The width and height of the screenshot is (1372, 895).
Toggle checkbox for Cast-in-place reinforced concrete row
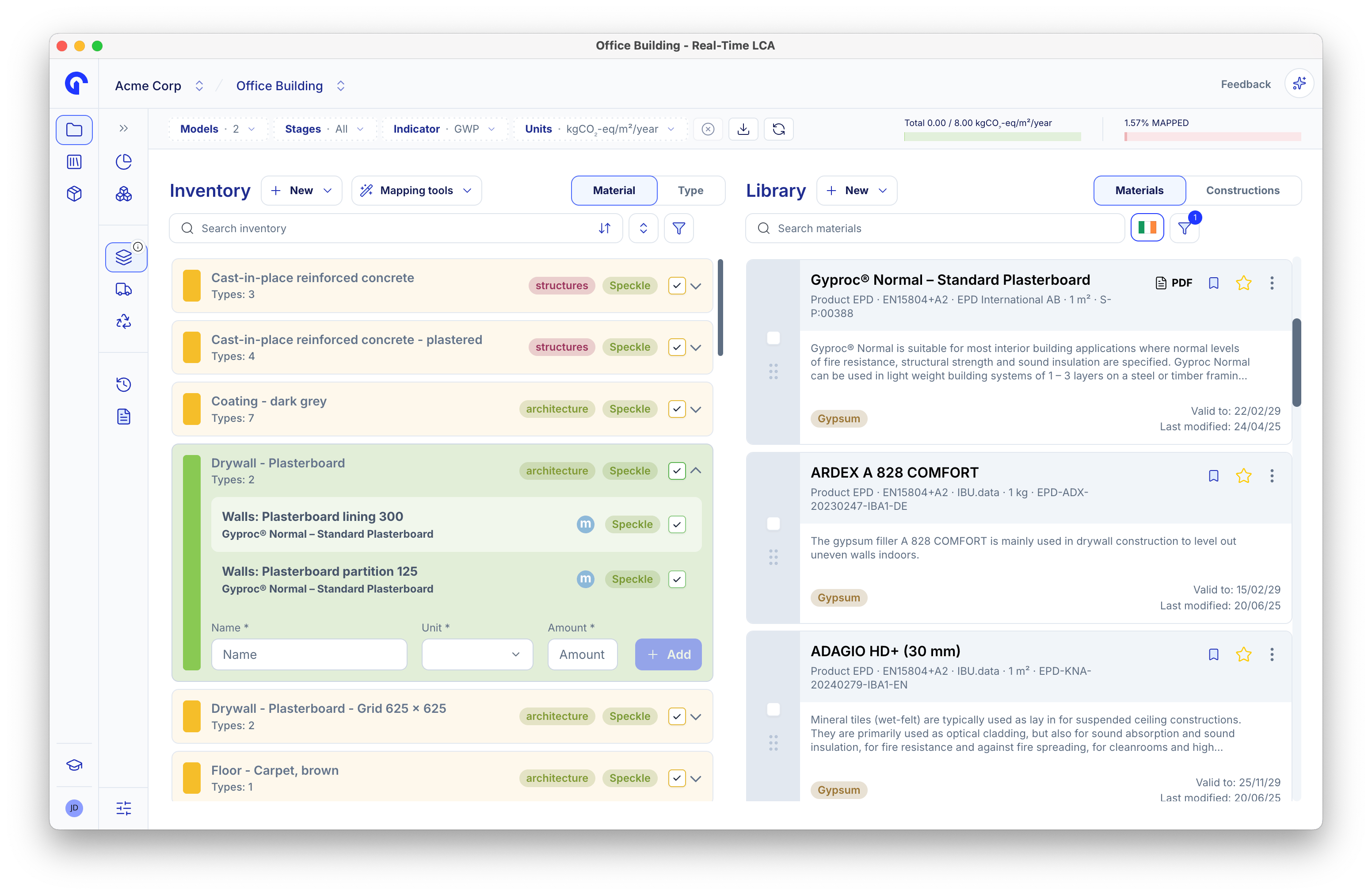coord(677,286)
